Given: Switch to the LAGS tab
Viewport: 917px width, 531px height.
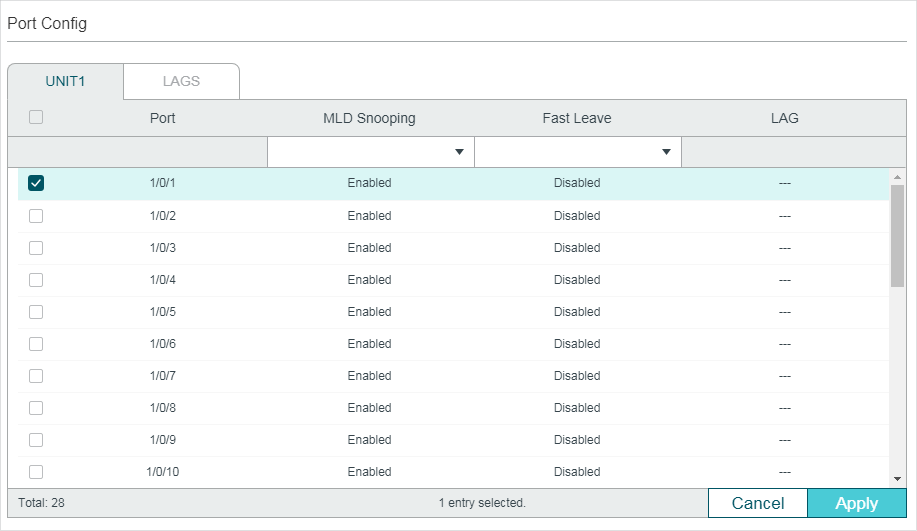Looking at the screenshot, I should [181, 81].
